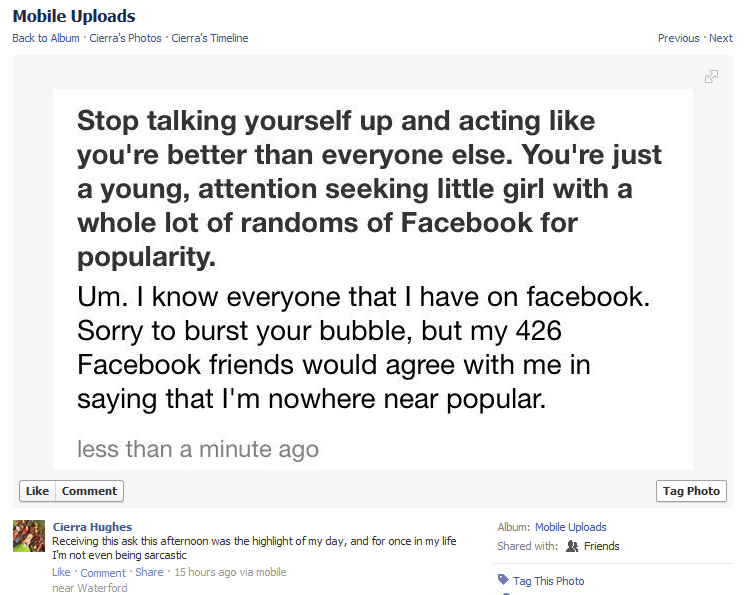The image size is (747, 595).
Task: Go to the Previous photo
Action: point(678,38)
